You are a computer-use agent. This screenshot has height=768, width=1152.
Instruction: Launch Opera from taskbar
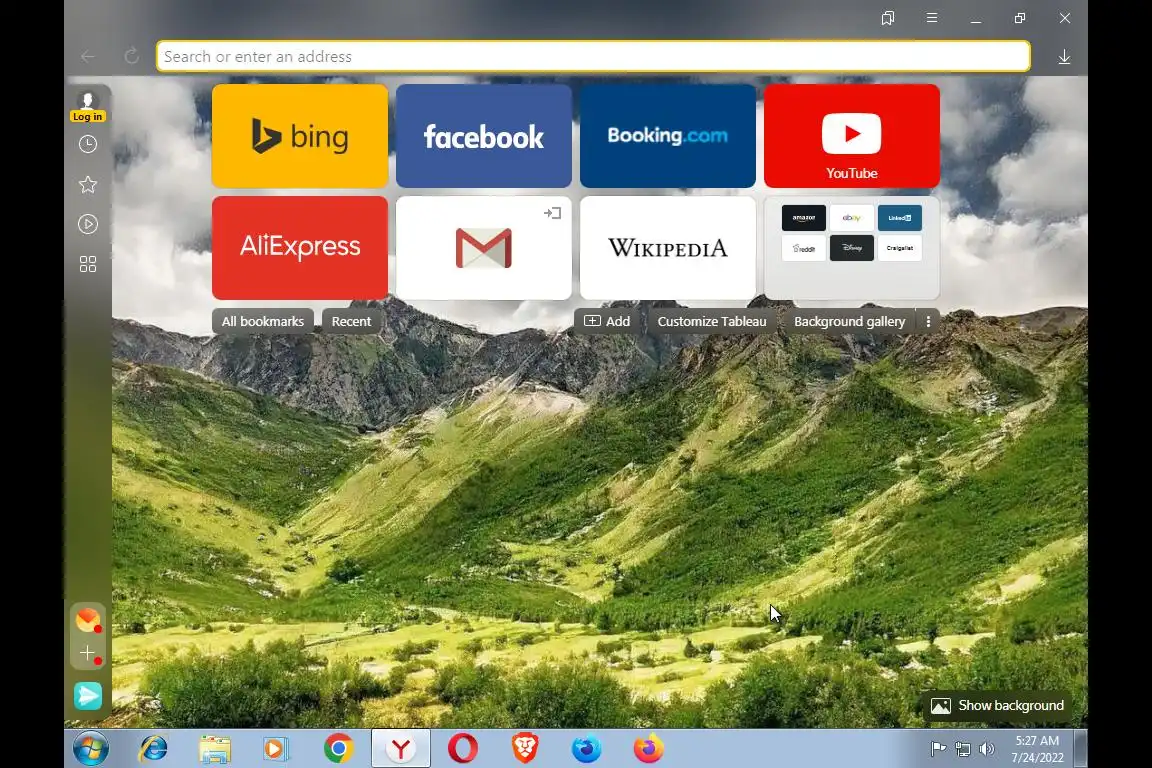463,749
